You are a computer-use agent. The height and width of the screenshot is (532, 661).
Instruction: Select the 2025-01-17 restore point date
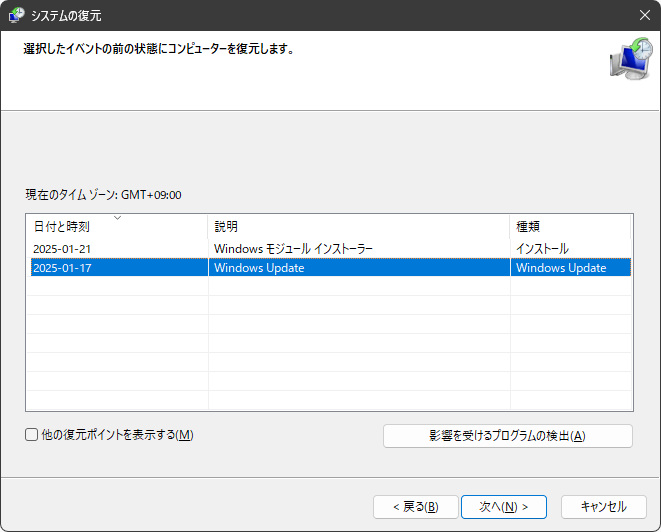[62, 268]
